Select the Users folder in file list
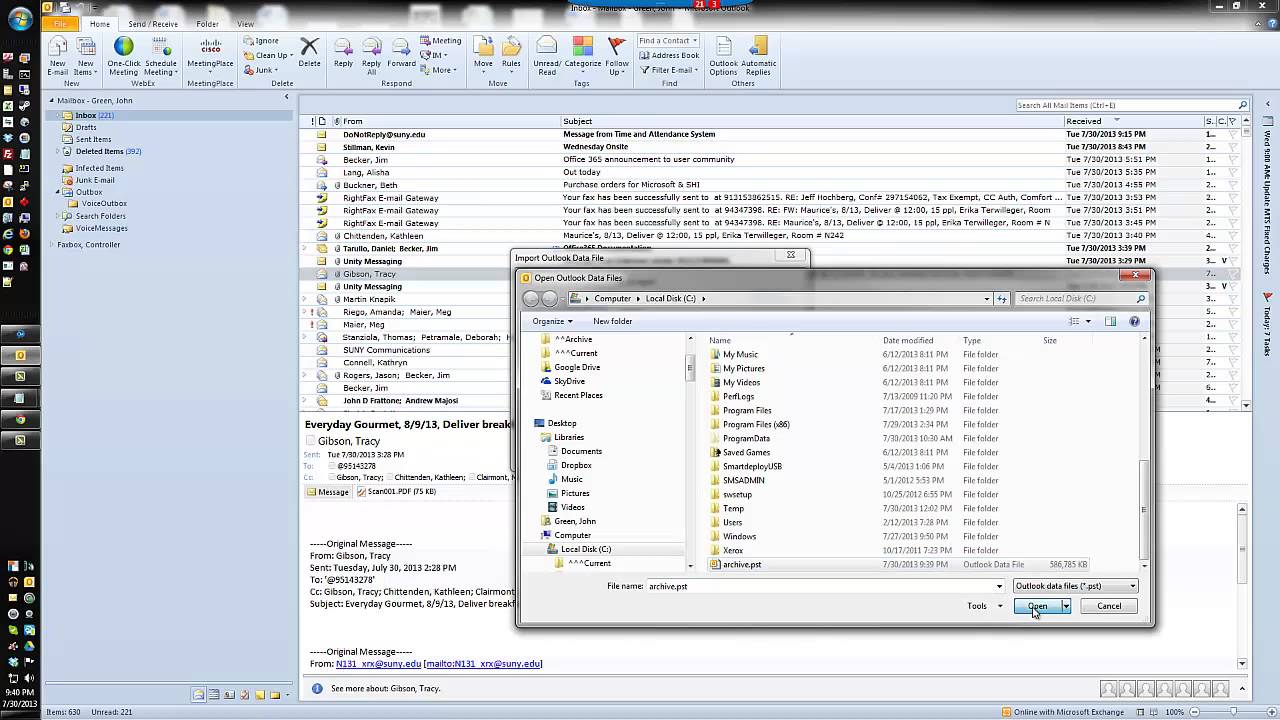The width and height of the screenshot is (1280, 720). [x=732, y=522]
